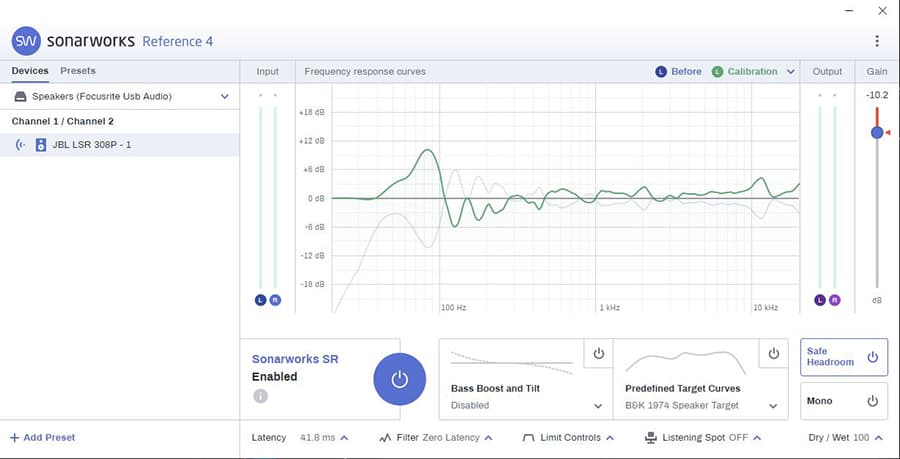Close the Sonarworks window
The height and width of the screenshot is (459, 900).
(882, 10)
